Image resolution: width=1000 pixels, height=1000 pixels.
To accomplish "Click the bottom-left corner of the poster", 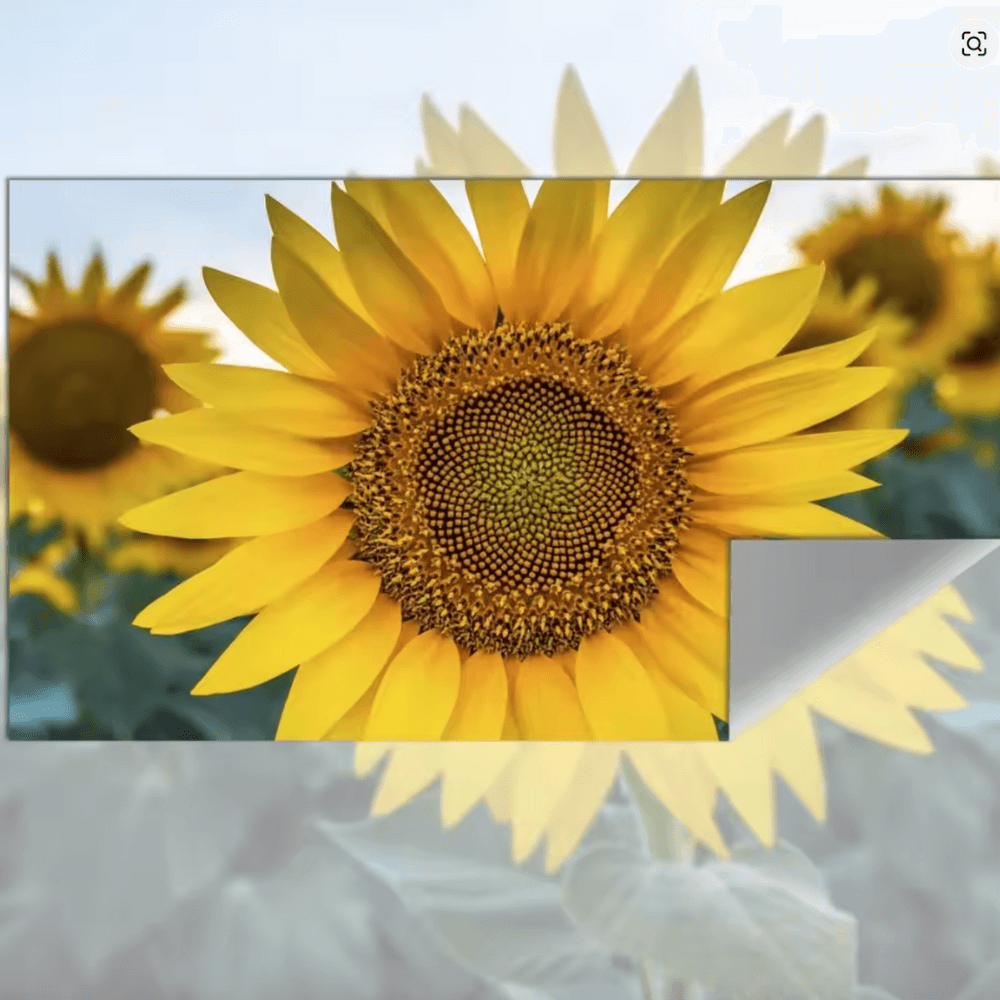I will pos(12,736).
